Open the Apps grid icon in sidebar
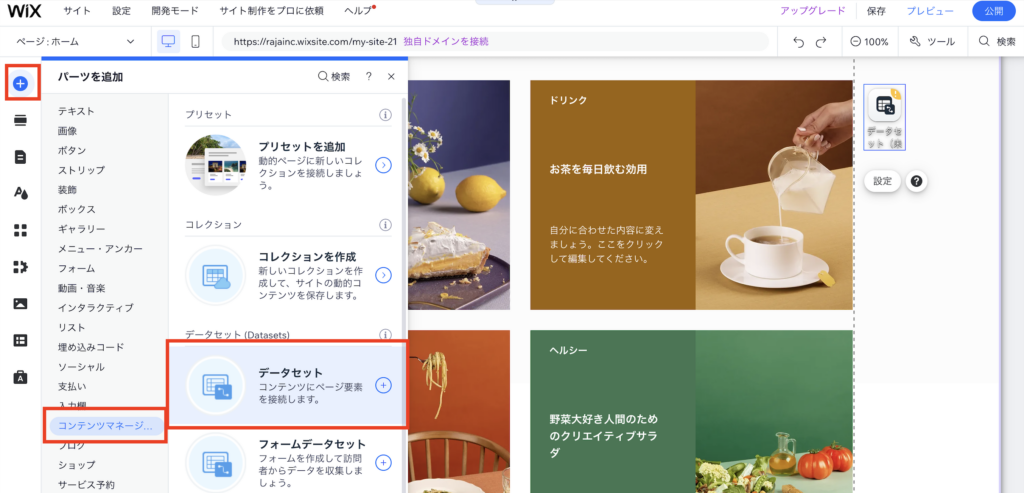This screenshot has width=1024, height=493. pyautogui.click(x=20, y=230)
